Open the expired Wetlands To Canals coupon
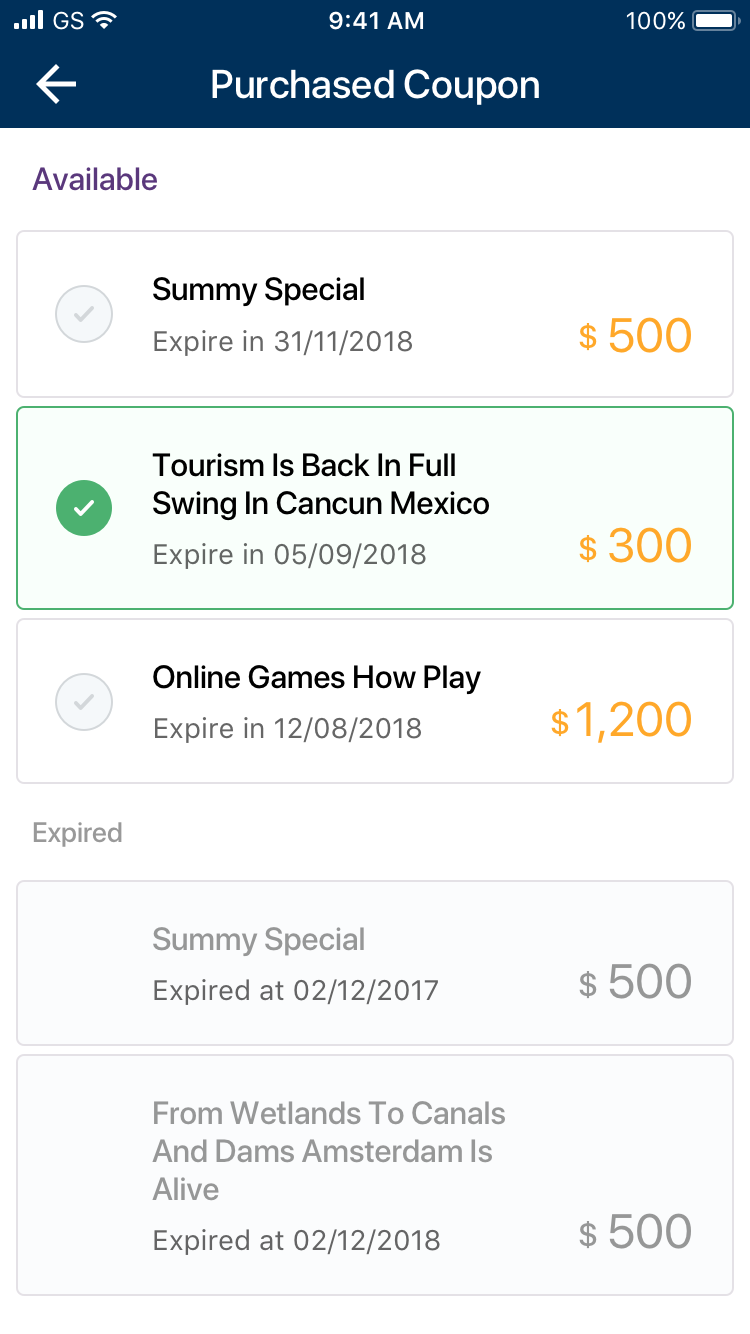Screen dimensions: 750x1334 click(x=375, y=1175)
